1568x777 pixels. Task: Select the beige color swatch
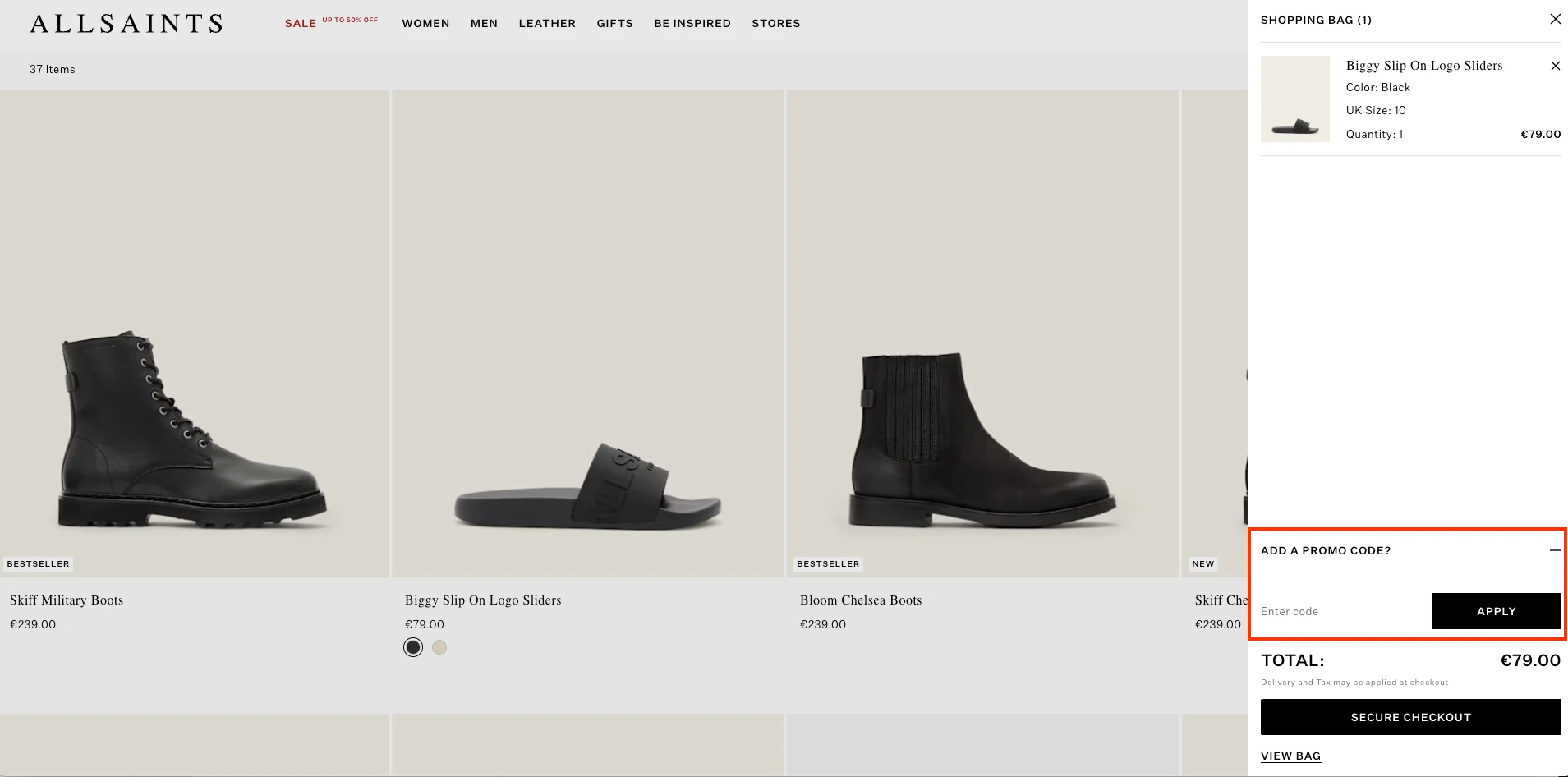[x=439, y=647]
